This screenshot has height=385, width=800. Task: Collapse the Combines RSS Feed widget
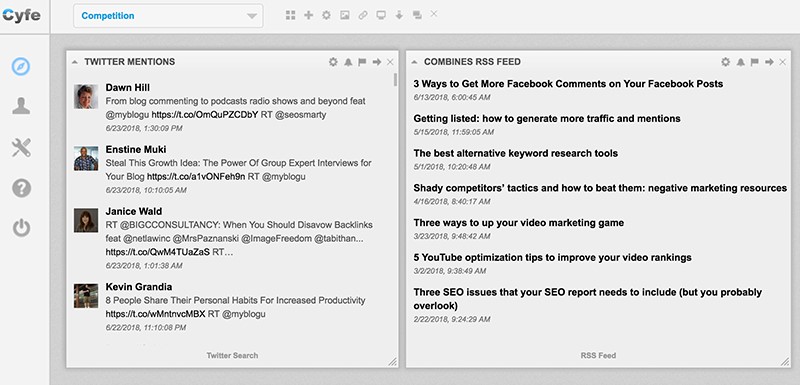tap(414, 62)
